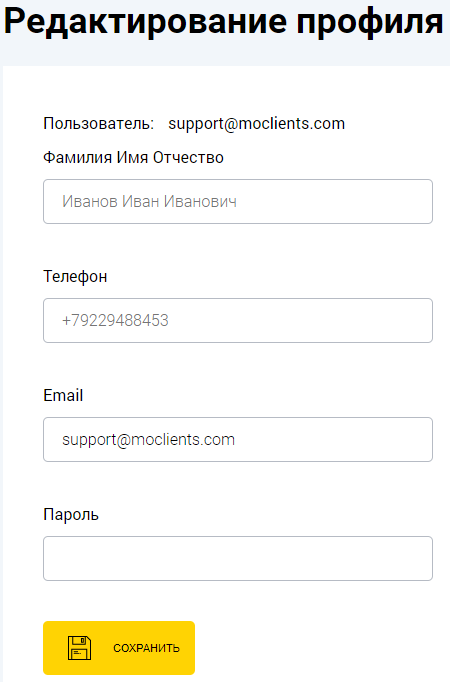Click the support@moclients.com text beside Пользователь
Viewport: 450px width, 682px height.
click(257, 124)
